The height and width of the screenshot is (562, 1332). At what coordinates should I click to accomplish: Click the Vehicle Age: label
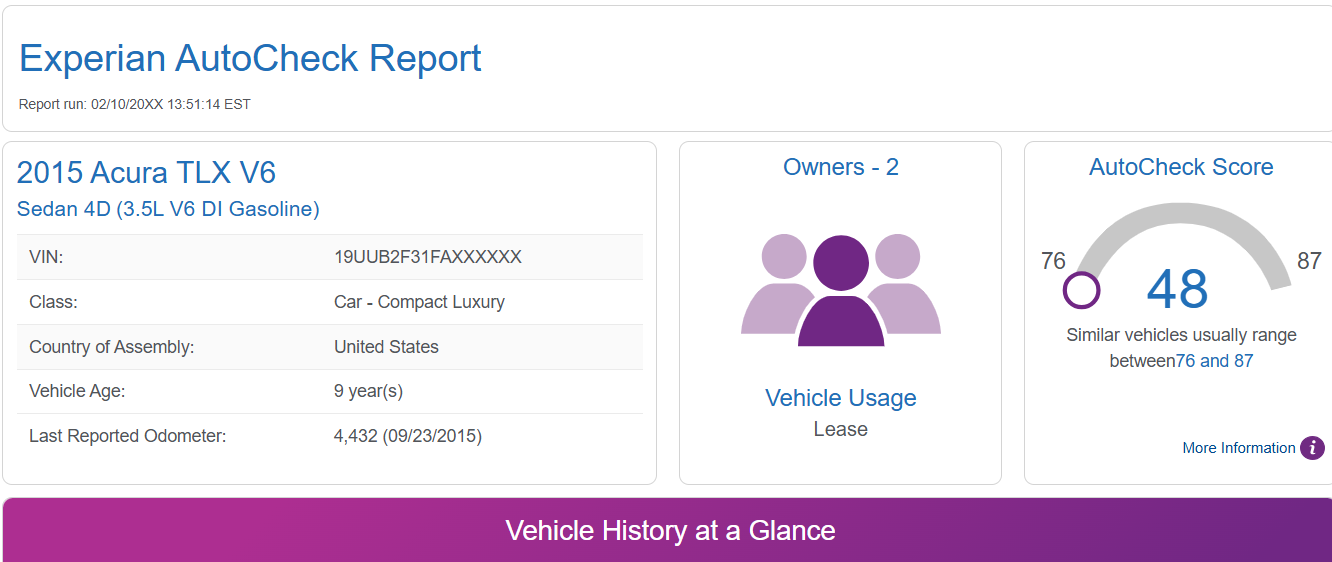coord(77,391)
